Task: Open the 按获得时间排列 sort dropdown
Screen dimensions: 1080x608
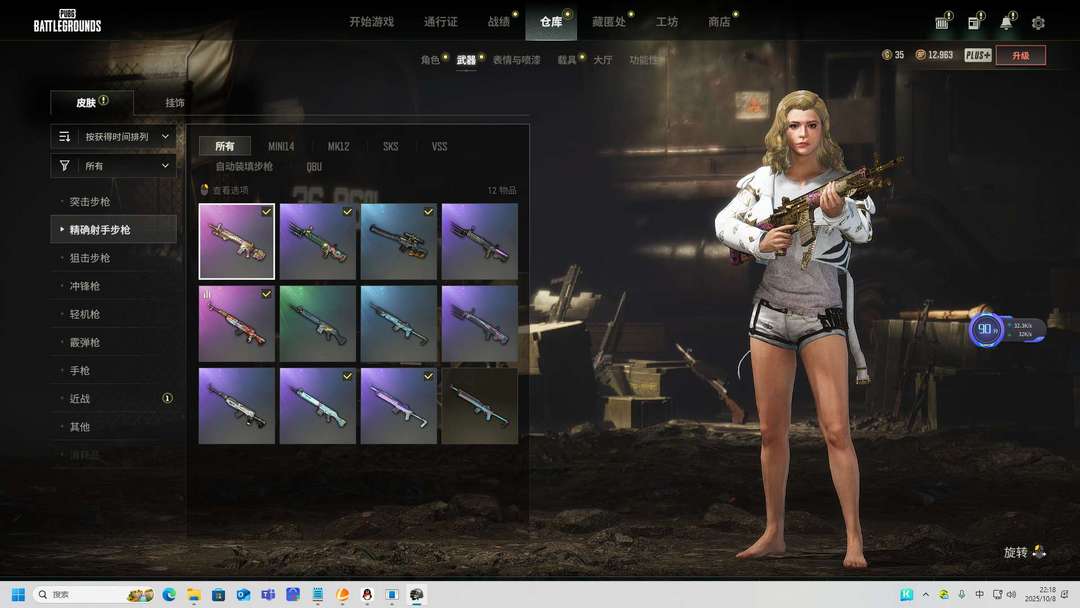Action: (x=114, y=136)
